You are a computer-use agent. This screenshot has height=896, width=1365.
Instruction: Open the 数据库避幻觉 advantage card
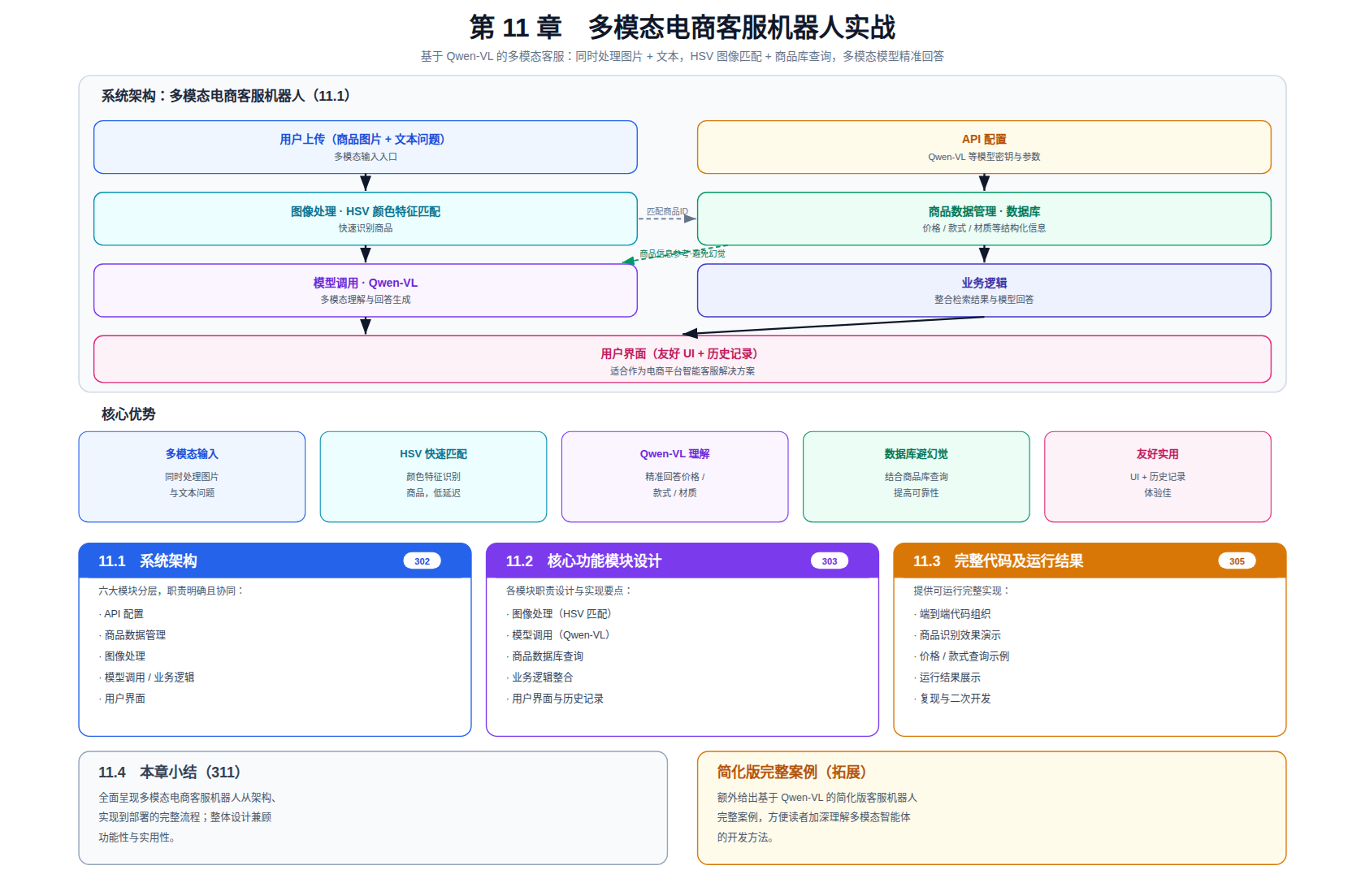coord(916,477)
